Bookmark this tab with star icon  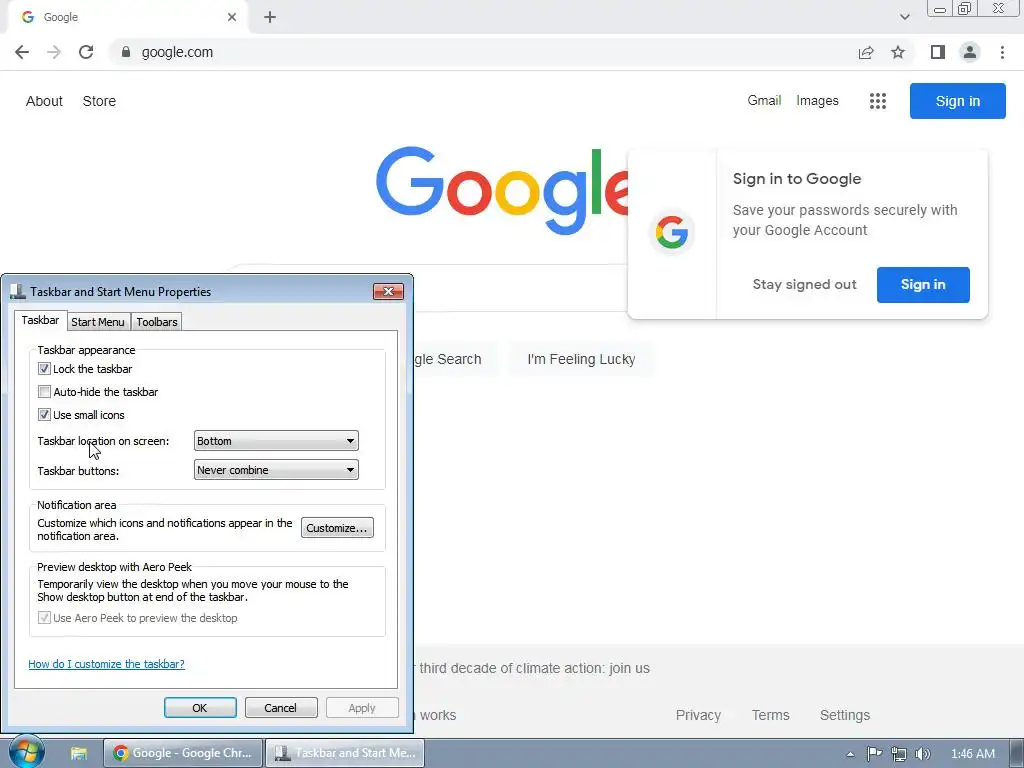[x=898, y=52]
